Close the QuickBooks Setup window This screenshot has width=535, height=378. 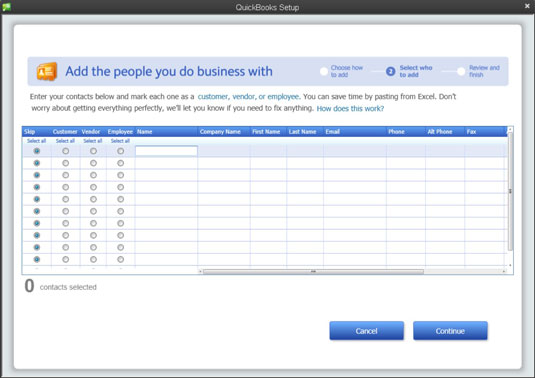(x=527, y=6)
